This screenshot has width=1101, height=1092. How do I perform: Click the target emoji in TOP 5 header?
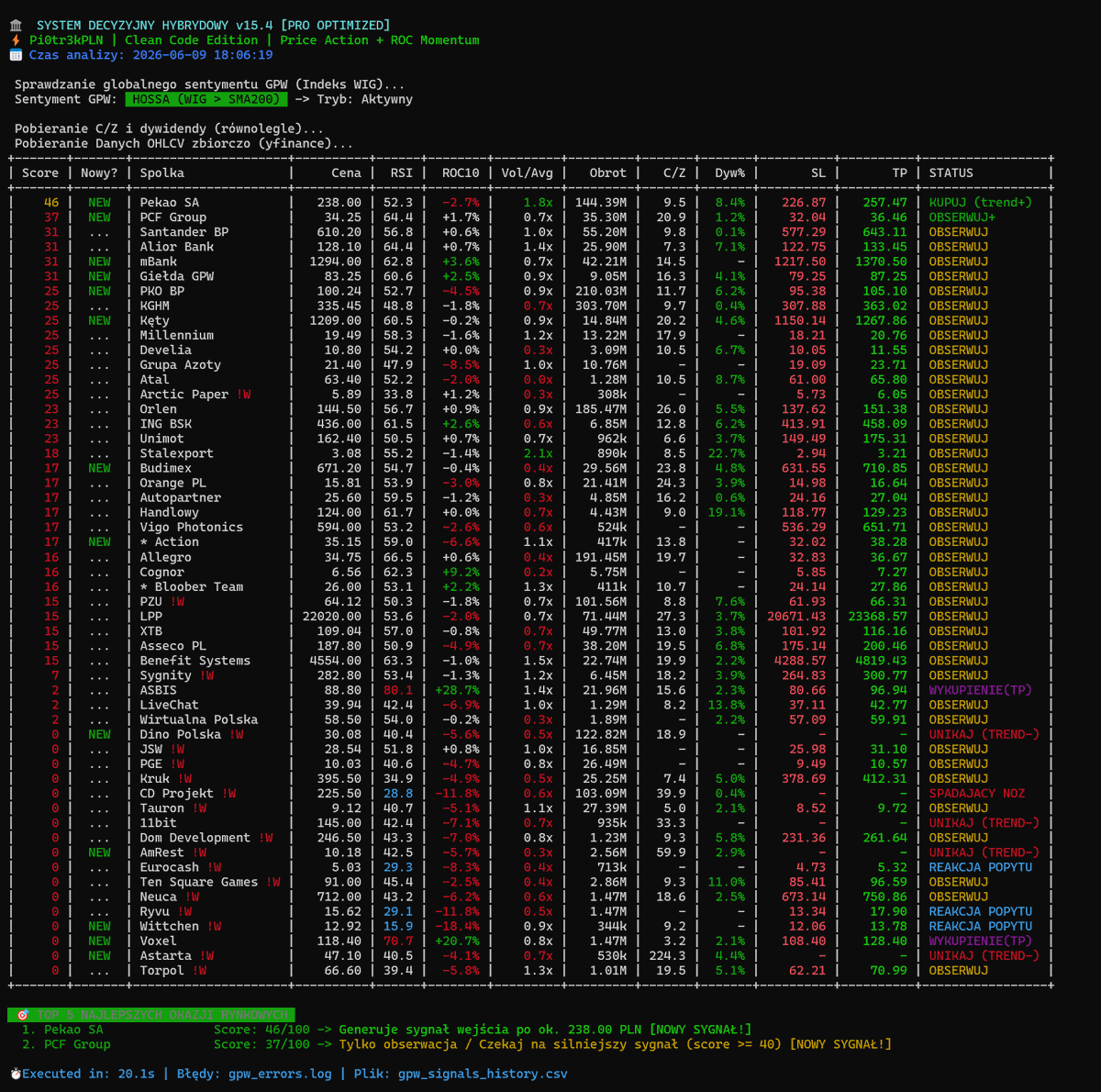click(x=23, y=1015)
